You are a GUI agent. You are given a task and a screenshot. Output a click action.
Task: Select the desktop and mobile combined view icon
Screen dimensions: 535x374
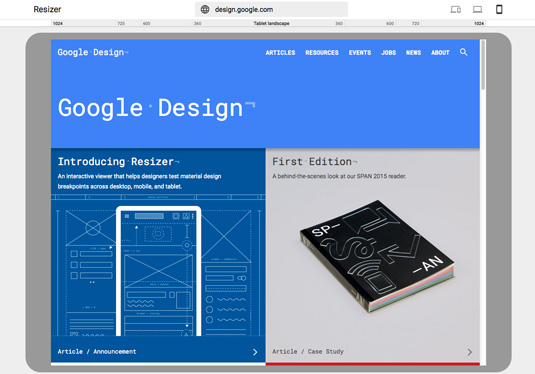(456, 10)
